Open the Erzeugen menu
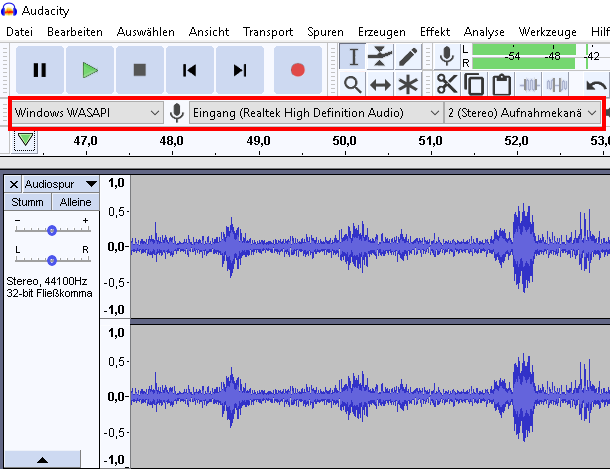The image size is (610, 469). tap(382, 32)
